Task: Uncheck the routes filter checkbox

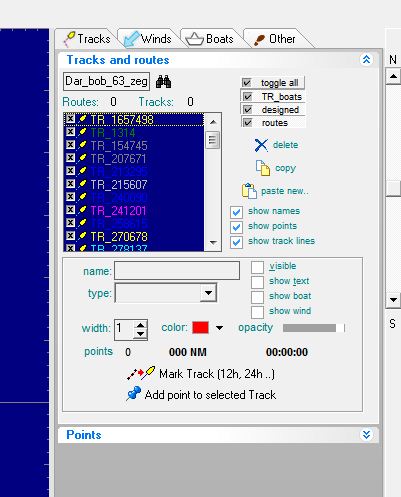Action: coord(247,123)
